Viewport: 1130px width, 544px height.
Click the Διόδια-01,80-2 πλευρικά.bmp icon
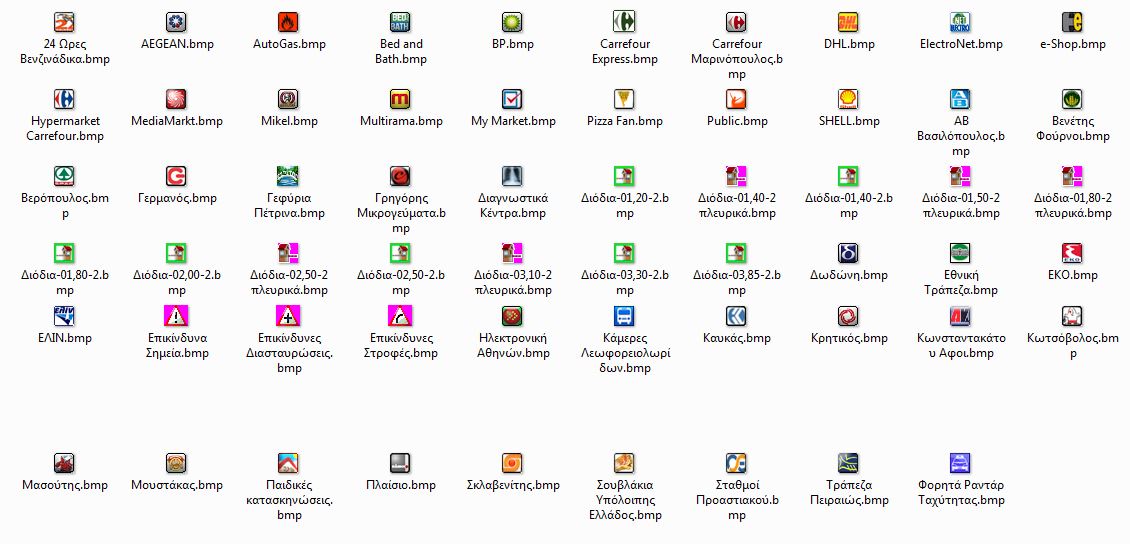1072,177
